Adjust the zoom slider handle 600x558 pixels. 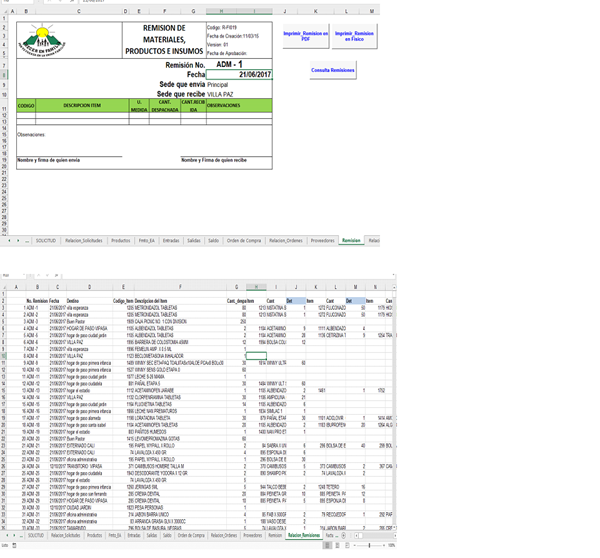tap(369, 545)
